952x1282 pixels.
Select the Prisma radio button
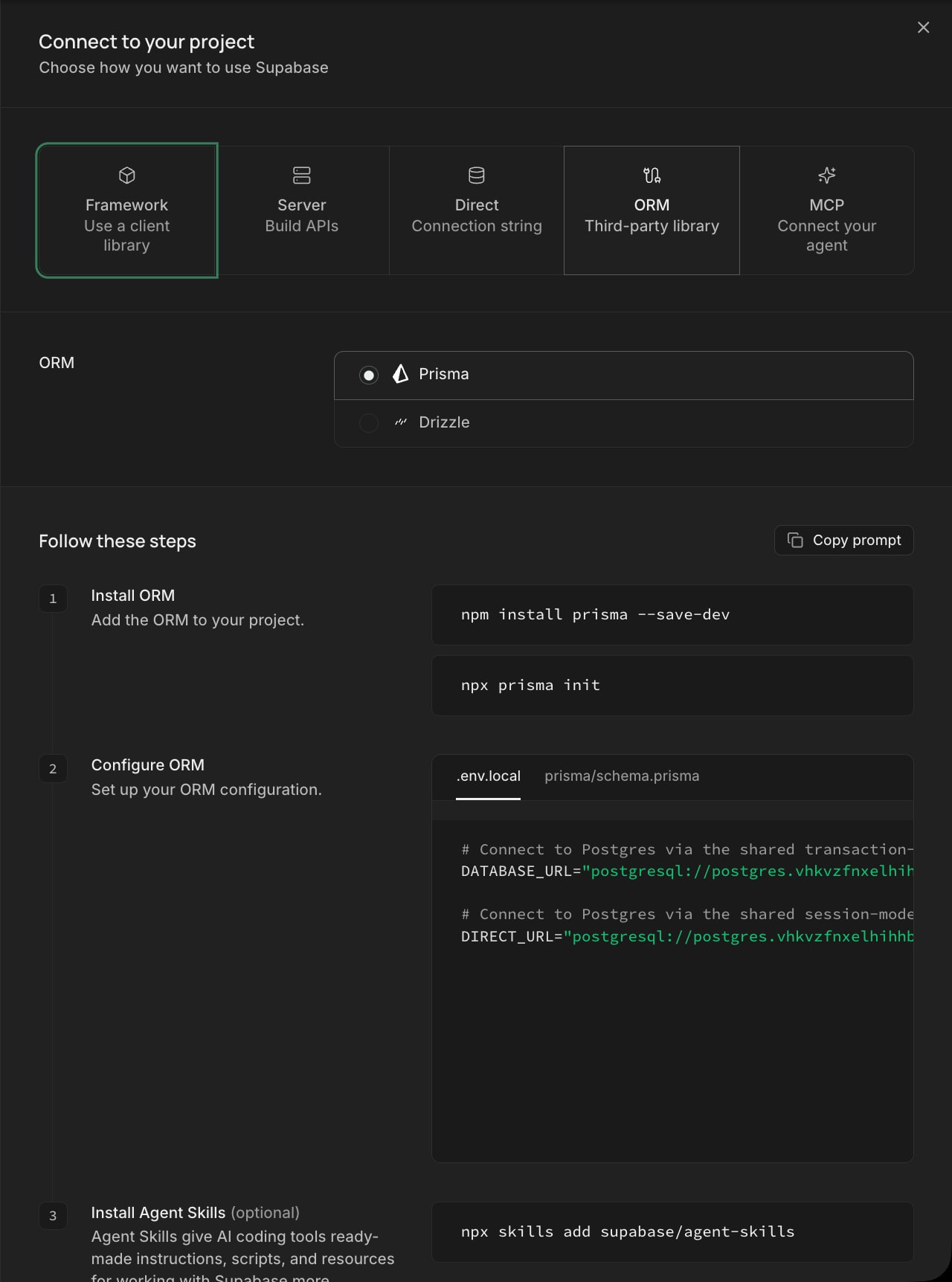point(369,375)
